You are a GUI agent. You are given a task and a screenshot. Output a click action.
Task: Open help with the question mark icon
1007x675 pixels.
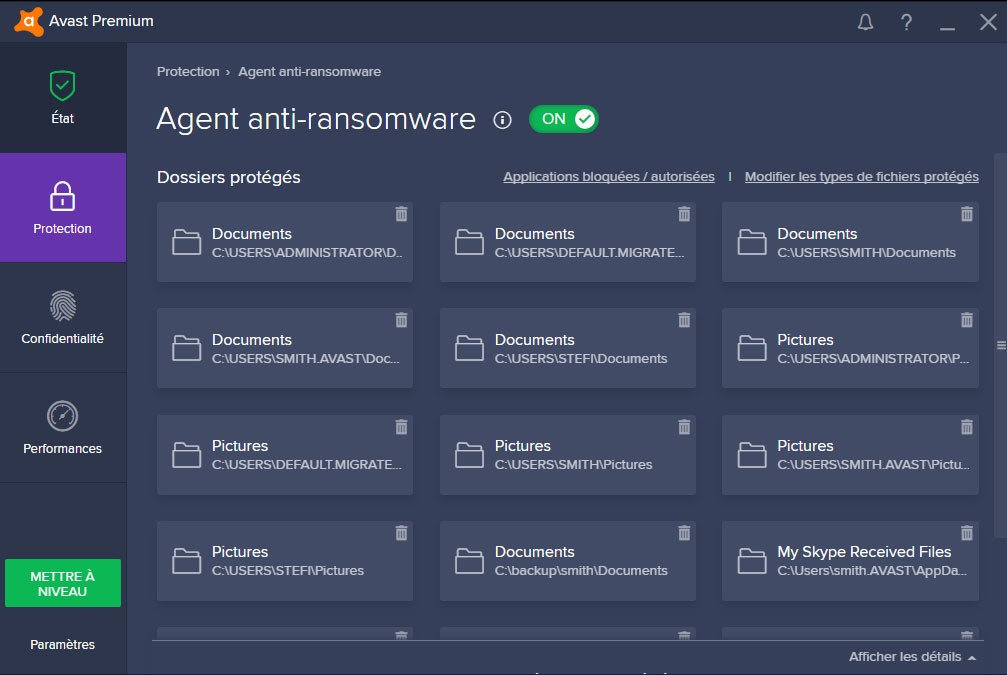906,21
